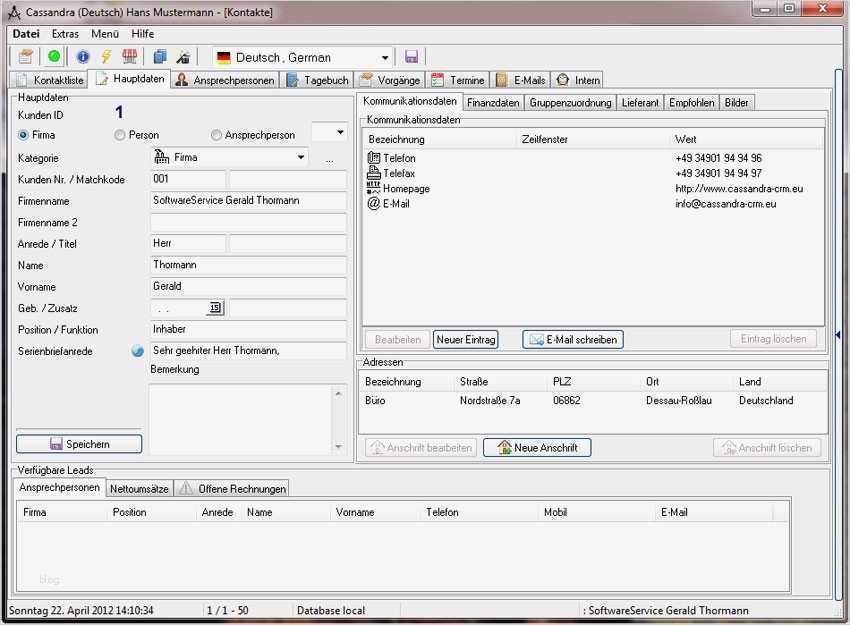This screenshot has width=850, height=625.
Task: Click the Serienbriefanrede text field
Action: [x=248, y=351]
